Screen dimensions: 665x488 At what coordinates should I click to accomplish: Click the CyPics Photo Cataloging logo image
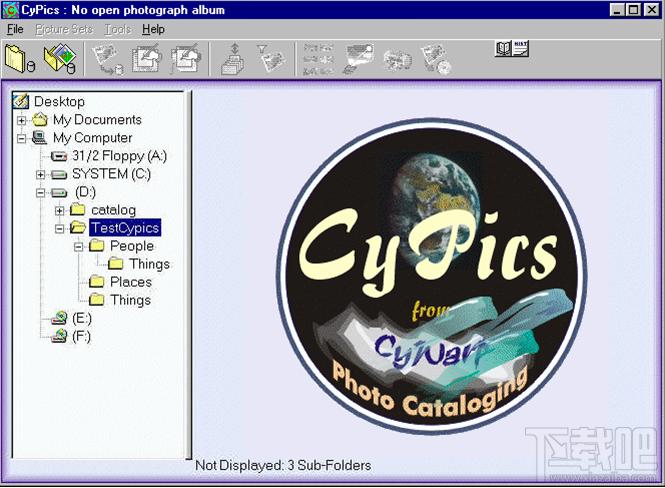432,276
